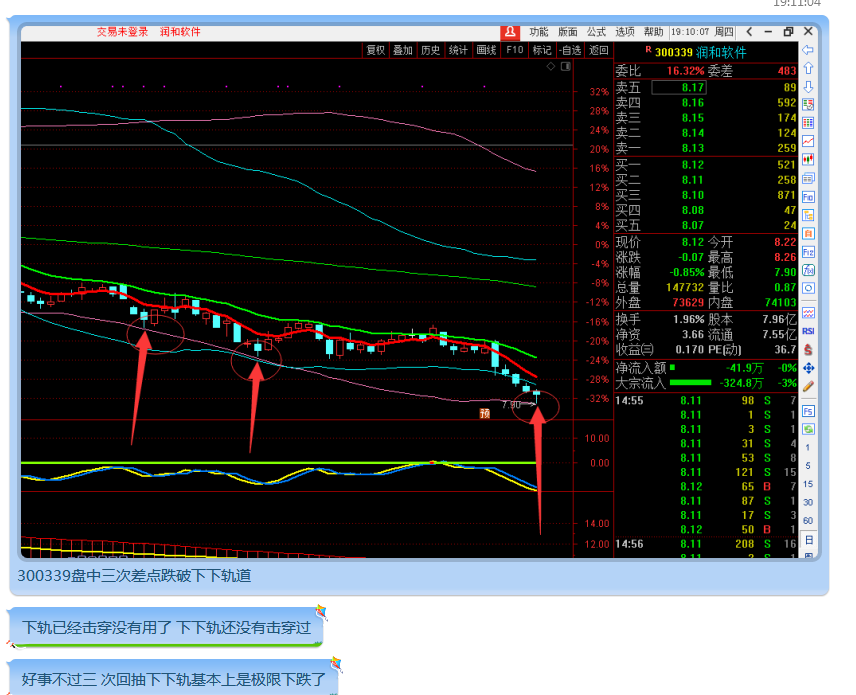The height and width of the screenshot is (695, 856).
Task: Click the 卖一 price 8.13
Action: (x=693, y=148)
